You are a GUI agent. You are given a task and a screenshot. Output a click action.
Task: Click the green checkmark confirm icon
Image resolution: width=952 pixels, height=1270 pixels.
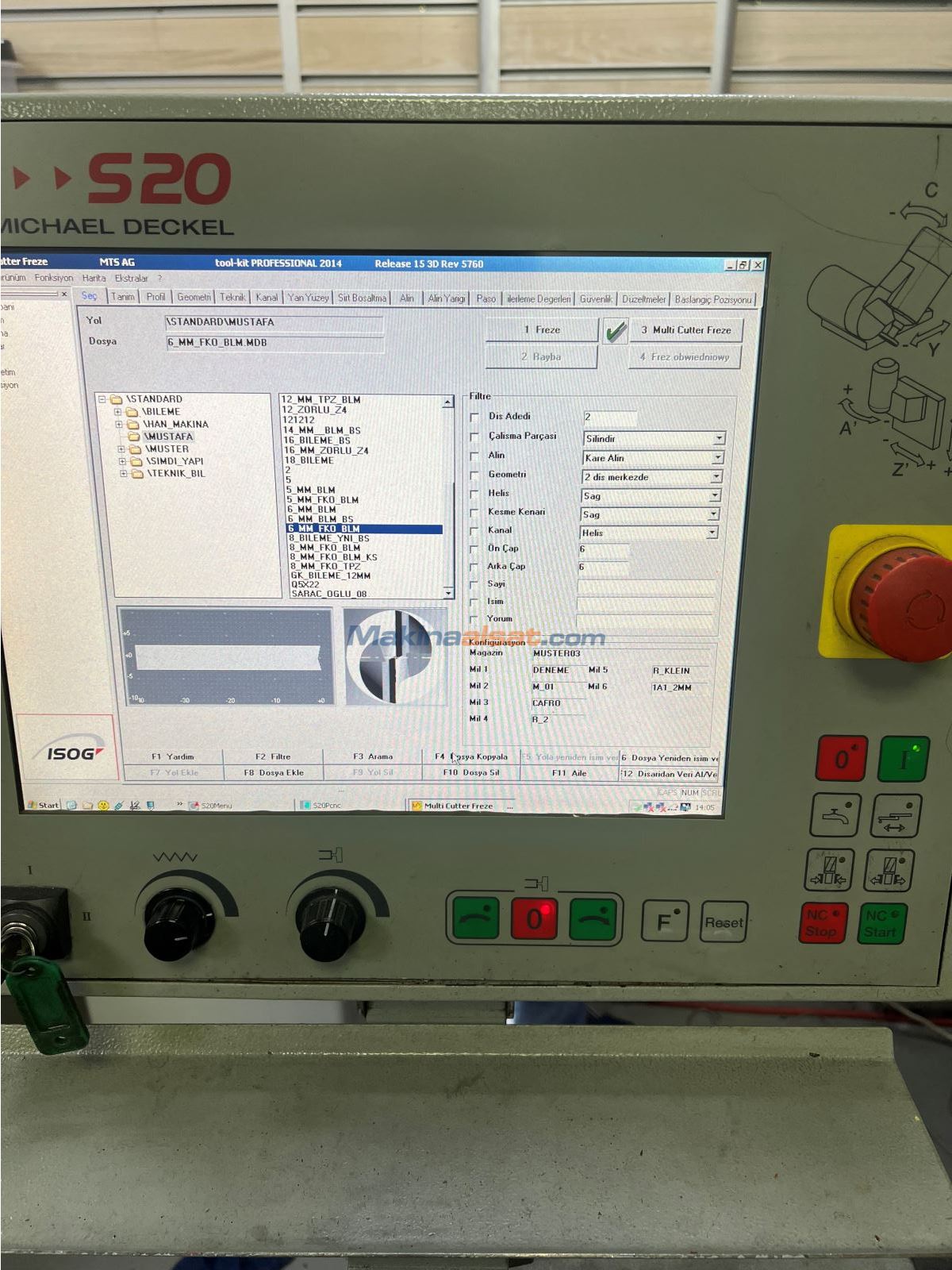pos(615,331)
